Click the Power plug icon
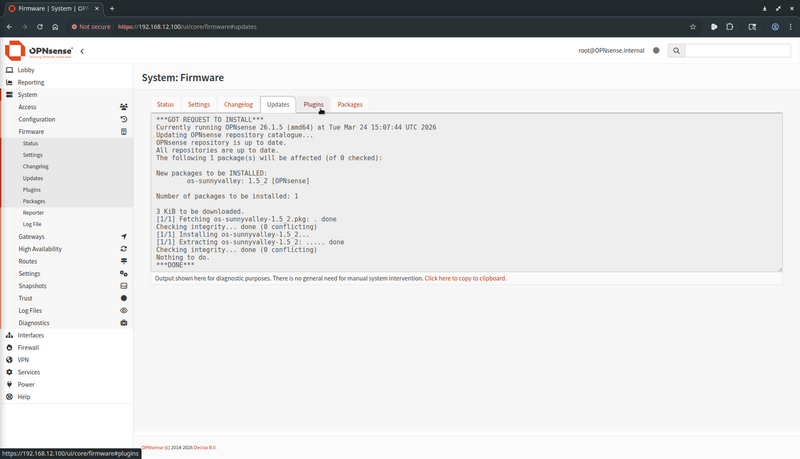800x459 pixels. coord(9,385)
